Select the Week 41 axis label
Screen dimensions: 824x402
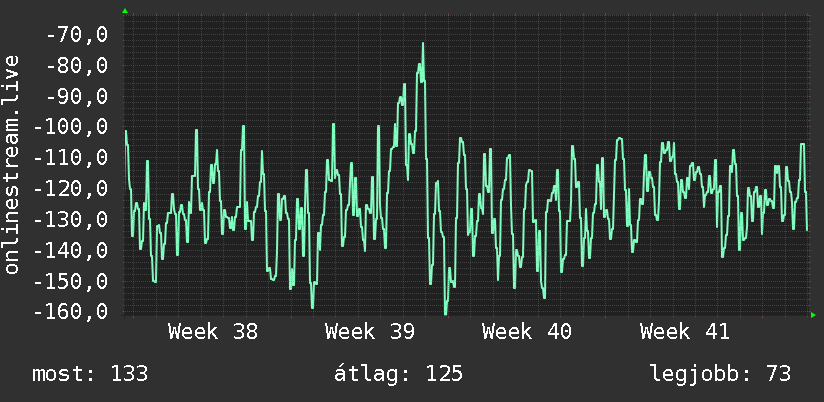pyautogui.click(x=685, y=332)
